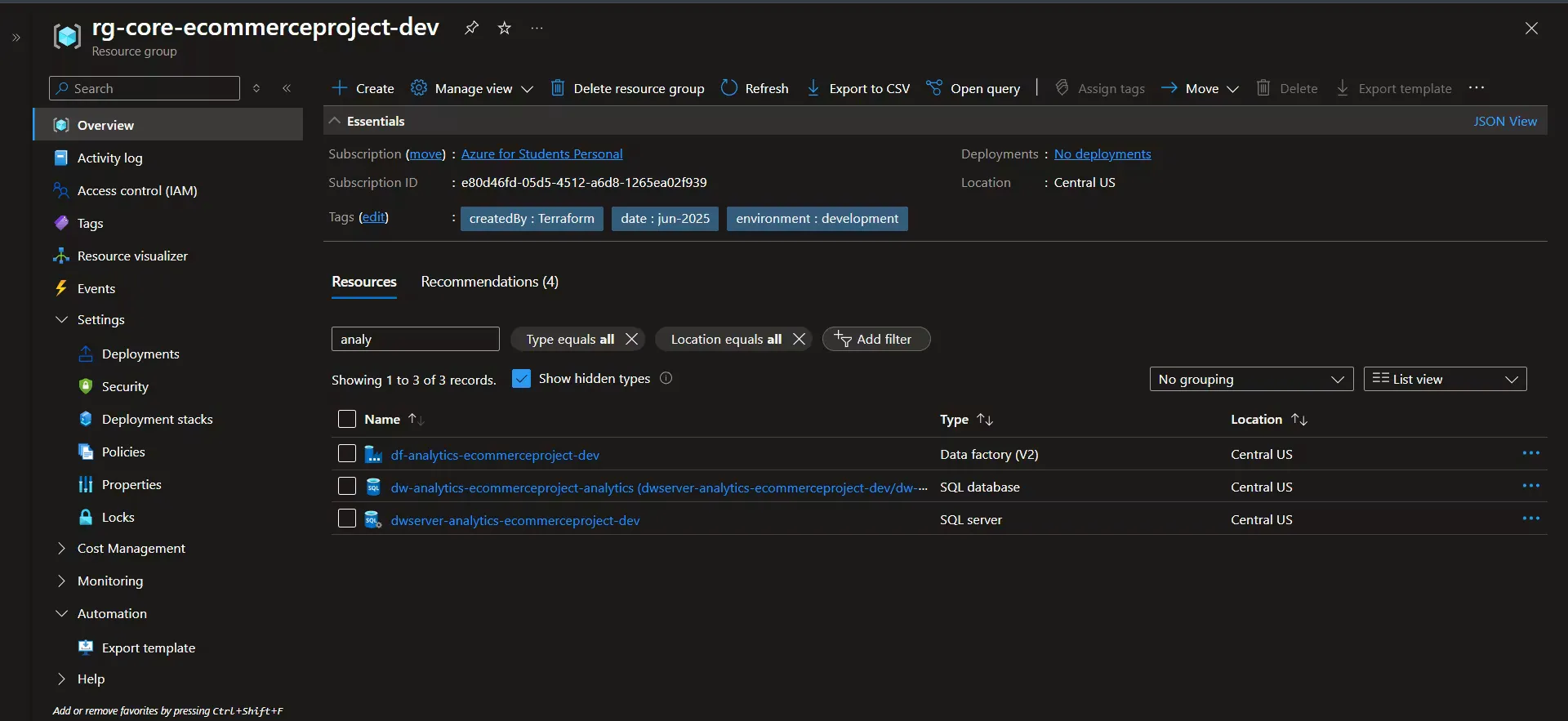Image resolution: width=1568 pixels, height=721 pixels.
Task: Switch to the Recommendations (4) tab
Action: tap(489, 282)
